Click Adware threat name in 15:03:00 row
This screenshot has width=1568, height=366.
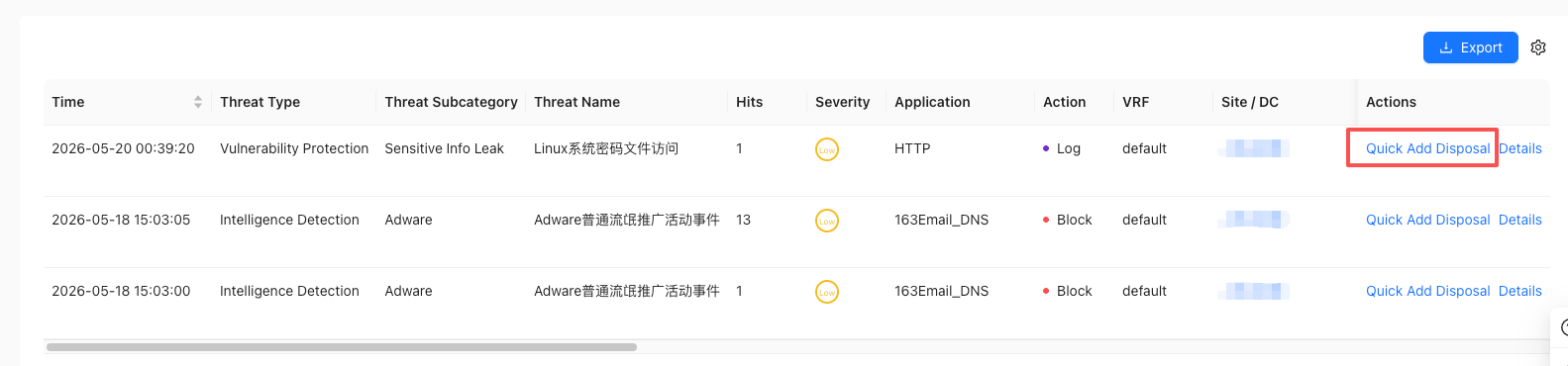coord(627,291)
